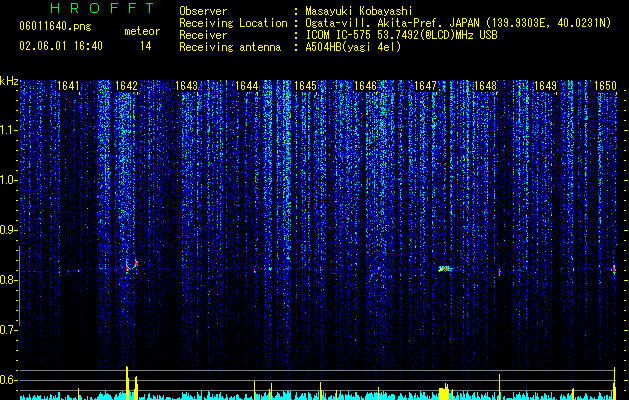Image resolution: width=629 pixels, height=400 pixels.
Task: Click the 1644 time marker
Action: pos(246,86)
